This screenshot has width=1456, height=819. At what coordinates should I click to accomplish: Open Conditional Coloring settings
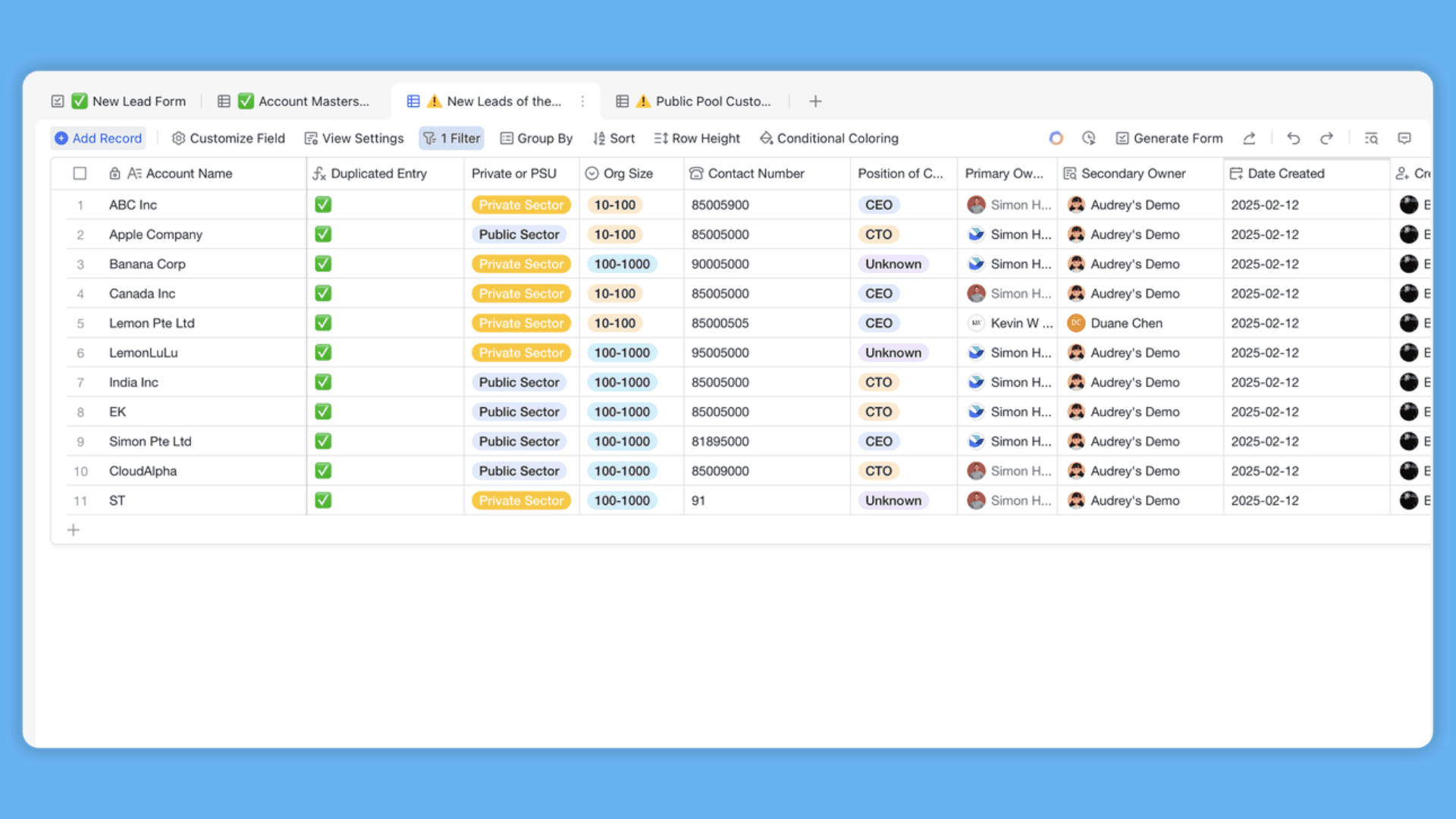coord(829,138)
